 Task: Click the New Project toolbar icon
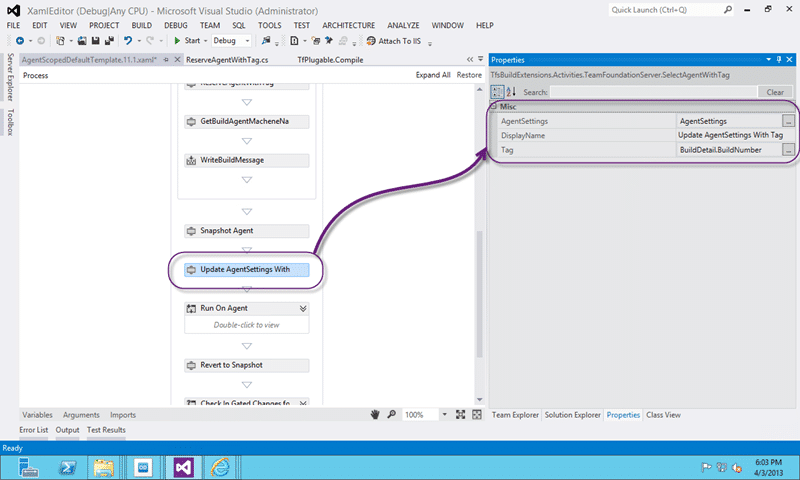[60, 41]
